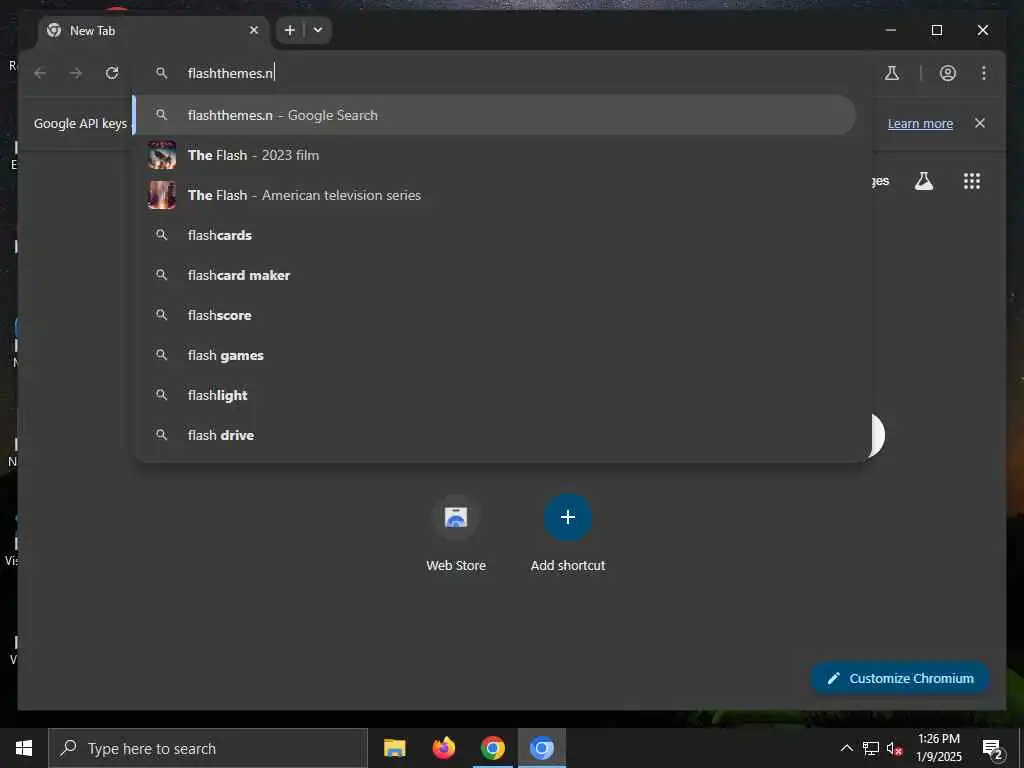Open File Explorer from the taskbar
Image resolution: width=1024 pixels, height=768 pixels.
[394, 748]
